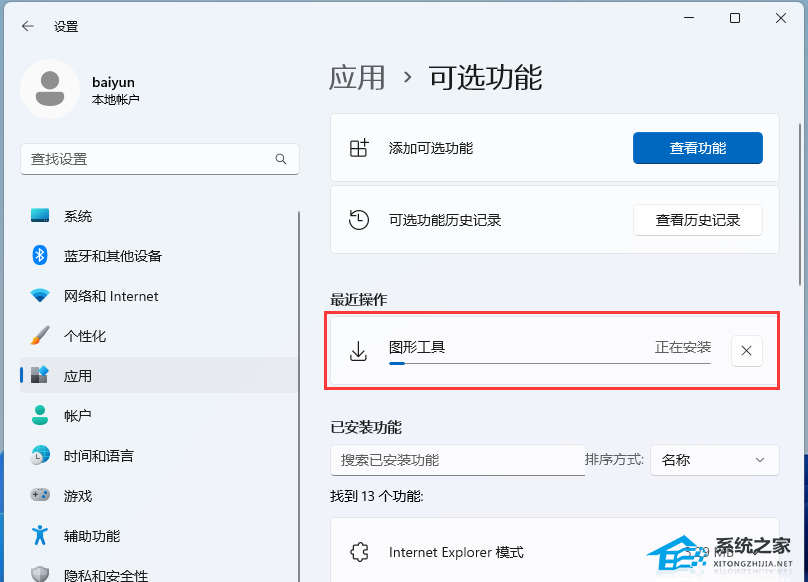
Task: Click the graphics tools install progress bar
Action: 549,364
